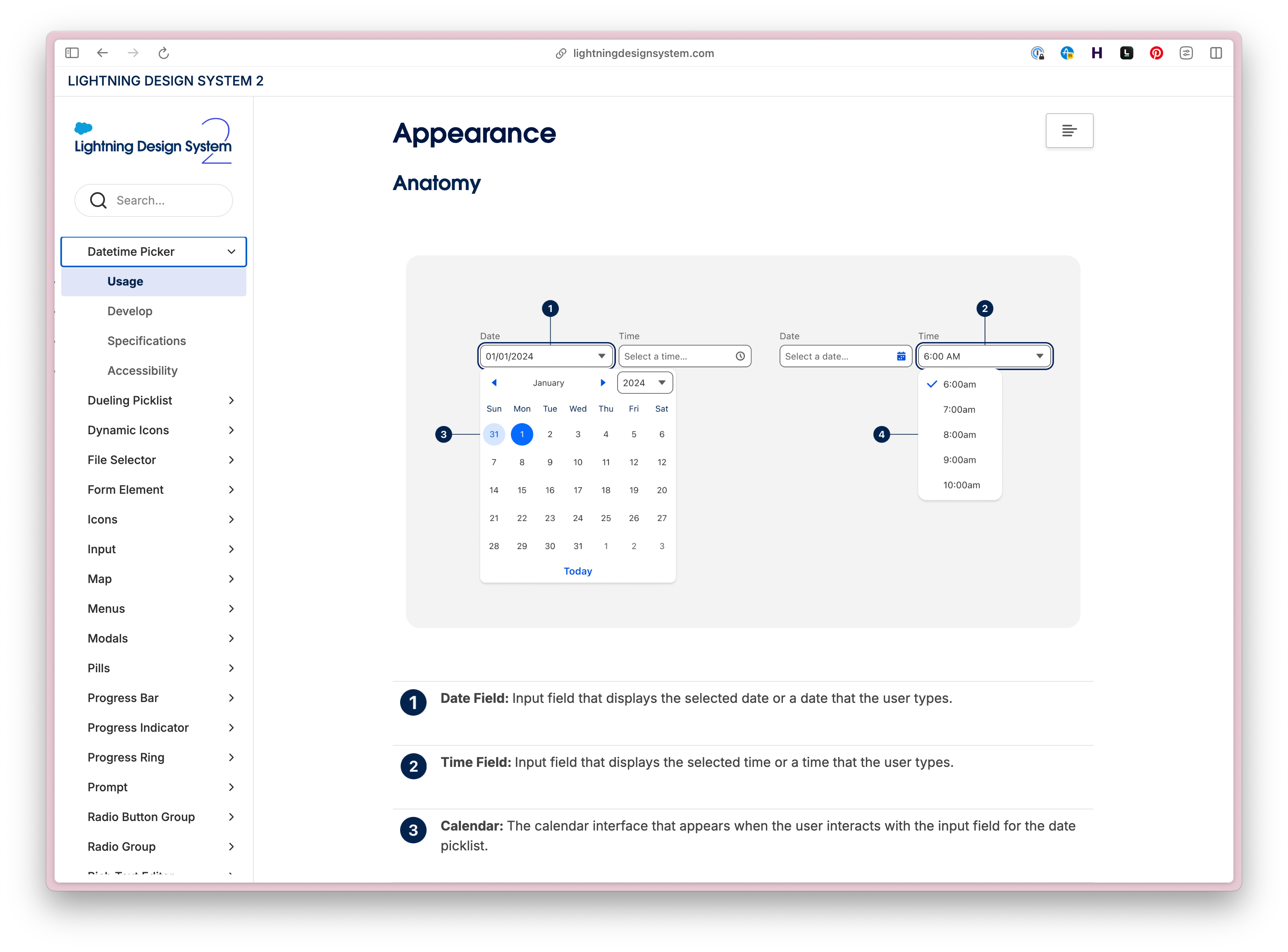Viewport: 1288px width, 952px height.
Task: Click the Lightning Design System logo
Action: tap(153, 141)
